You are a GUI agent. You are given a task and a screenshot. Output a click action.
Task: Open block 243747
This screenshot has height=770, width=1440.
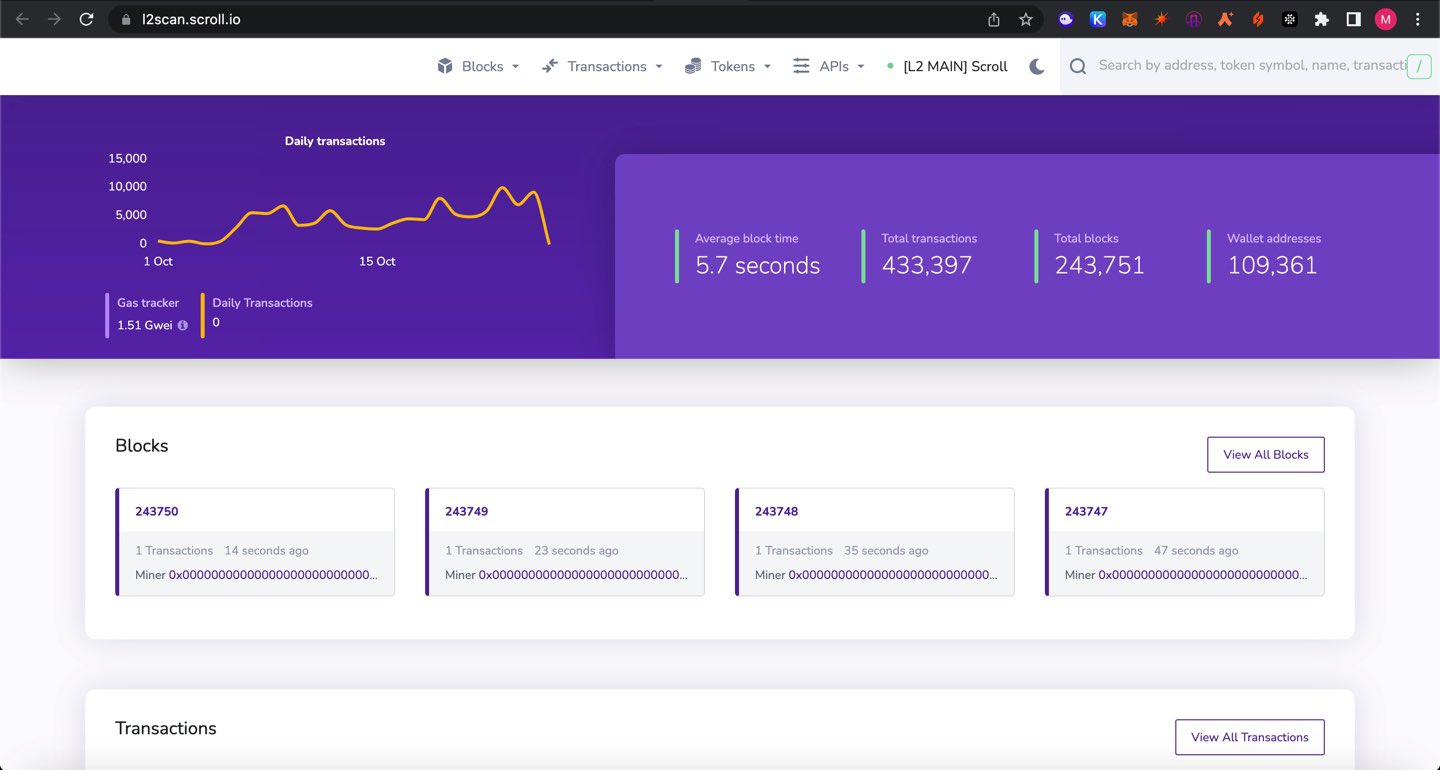(x=1087, y=511)
